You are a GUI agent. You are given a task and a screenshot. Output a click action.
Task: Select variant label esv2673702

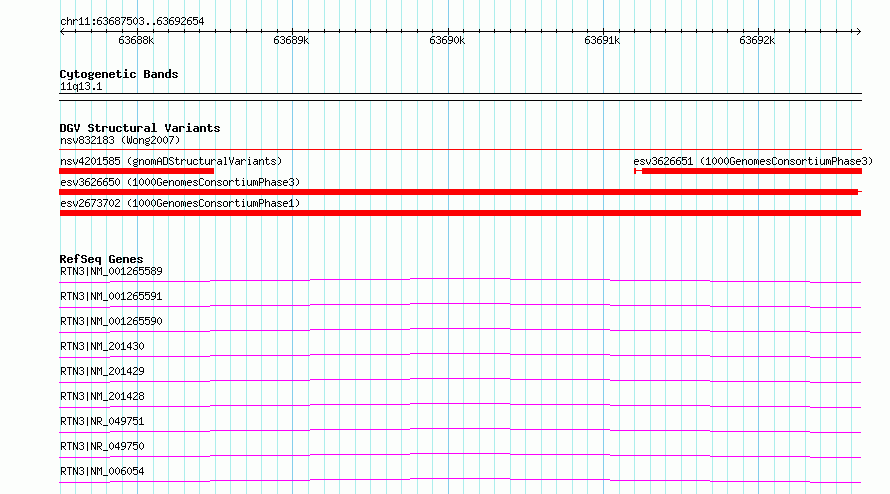click(x=180, y=203)
